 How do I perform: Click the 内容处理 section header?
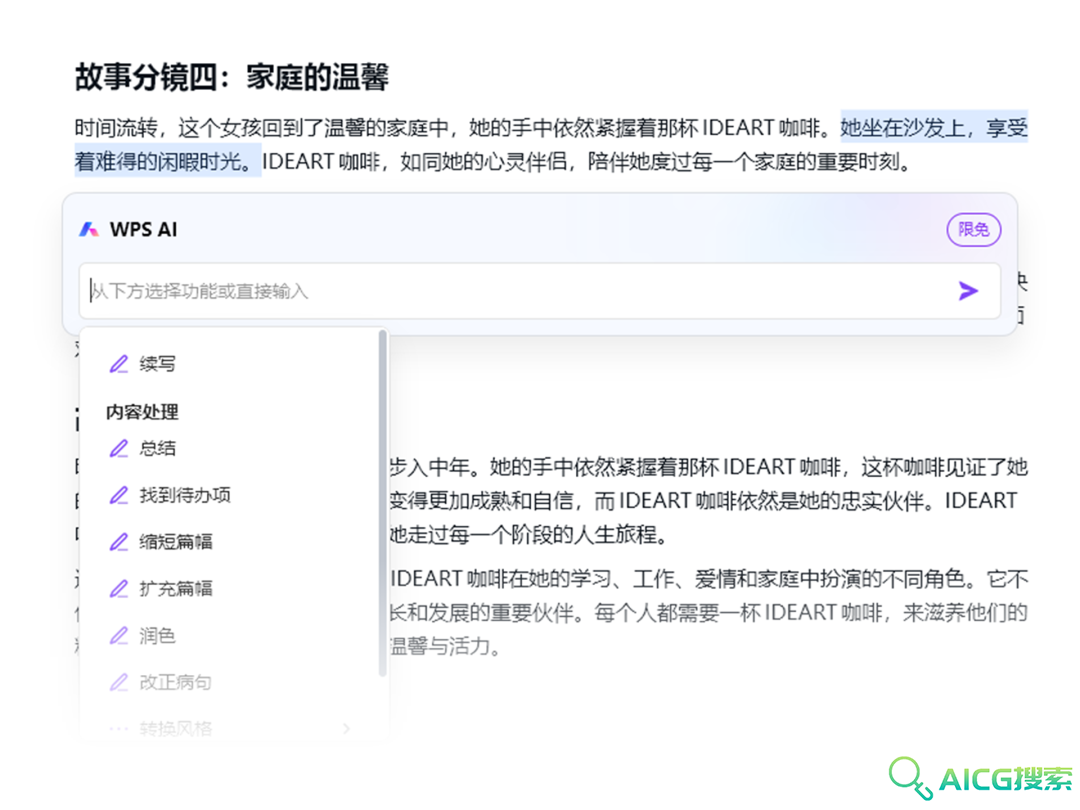tap(142, 412)
